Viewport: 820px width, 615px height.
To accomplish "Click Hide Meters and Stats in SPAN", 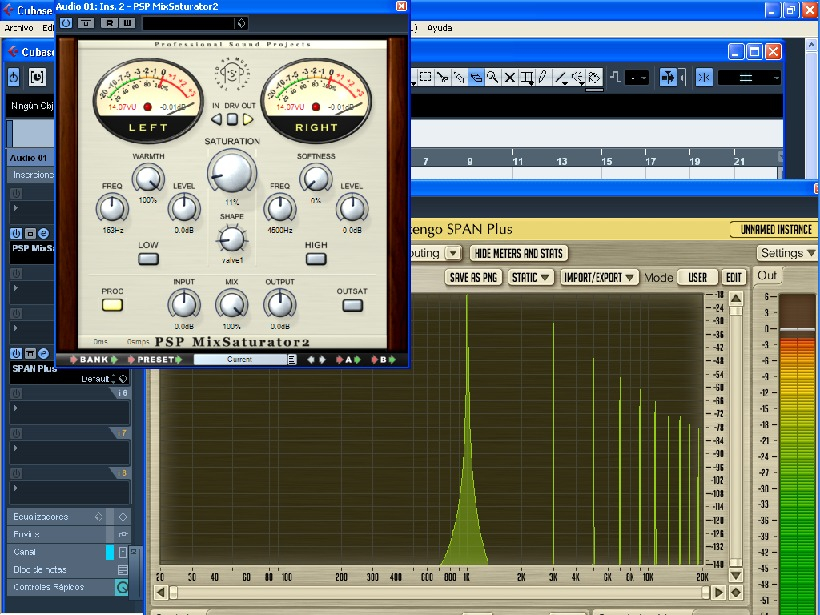I will [519, 254].
